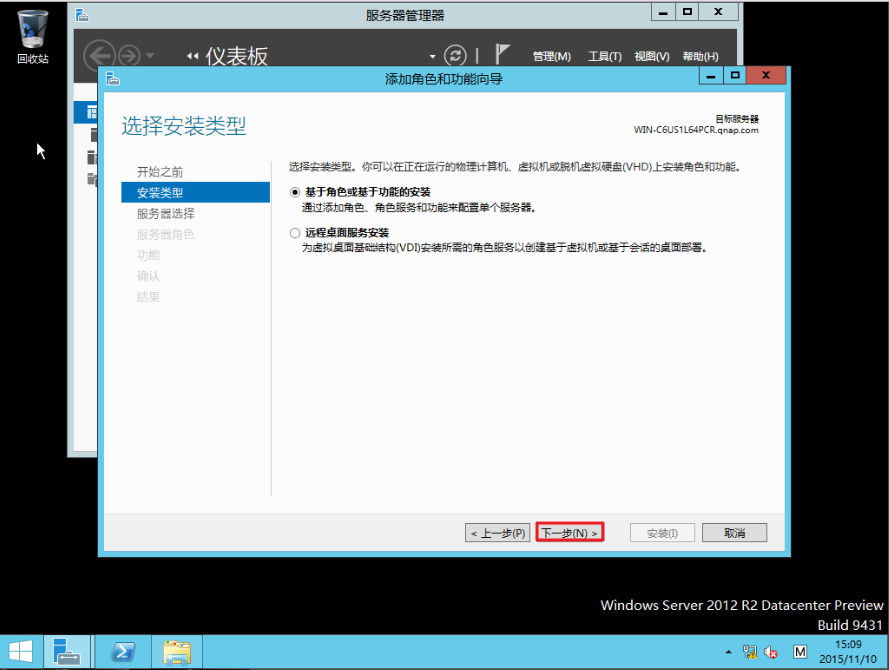Open the Windows Start button
The width and height of the screenshot is (889, 670).
click(x=21, y=651)
